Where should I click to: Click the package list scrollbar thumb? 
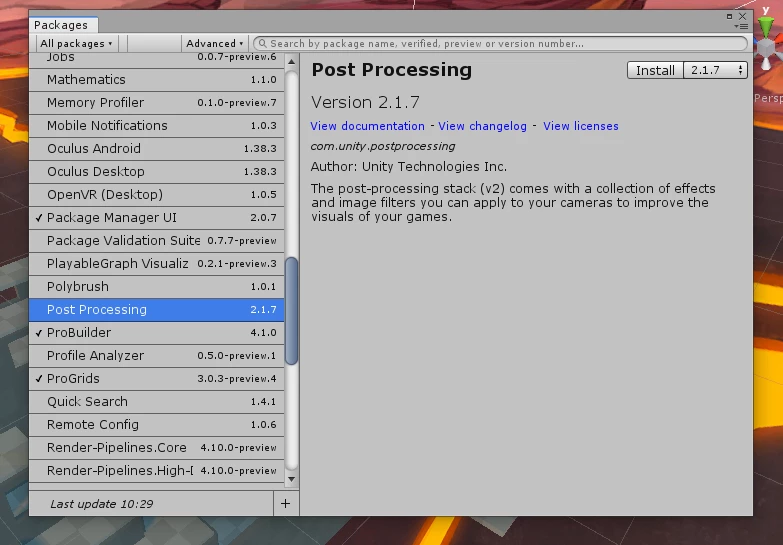pyautogui.click(x=292, y=311)
